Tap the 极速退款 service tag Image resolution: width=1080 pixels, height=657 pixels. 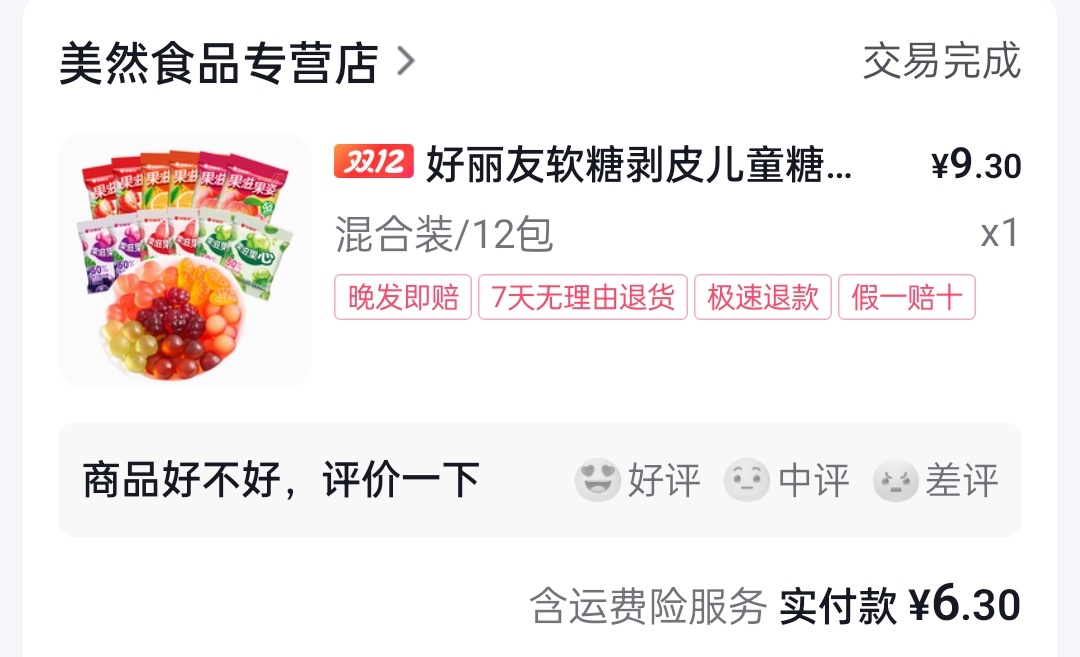click(763, 298)
